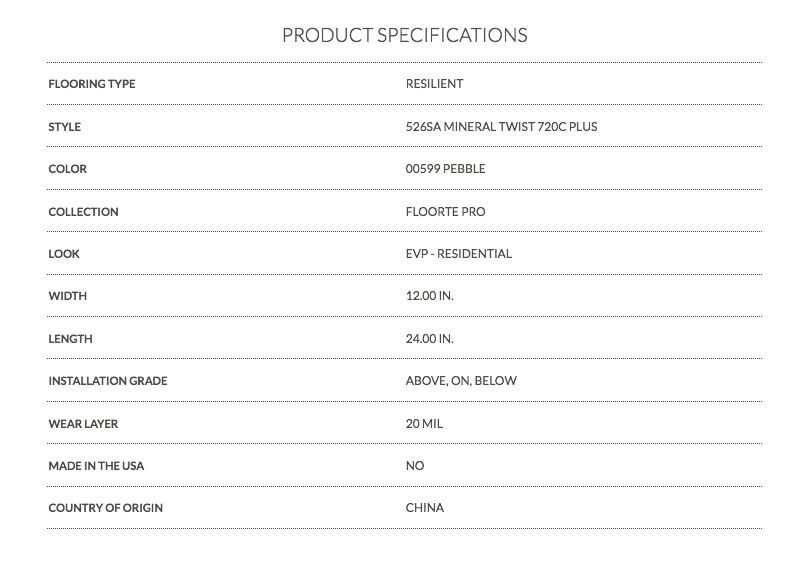This screenshot has height=575, width=801.
Task: Select the WIDTH label
Action: coord(67,296)
